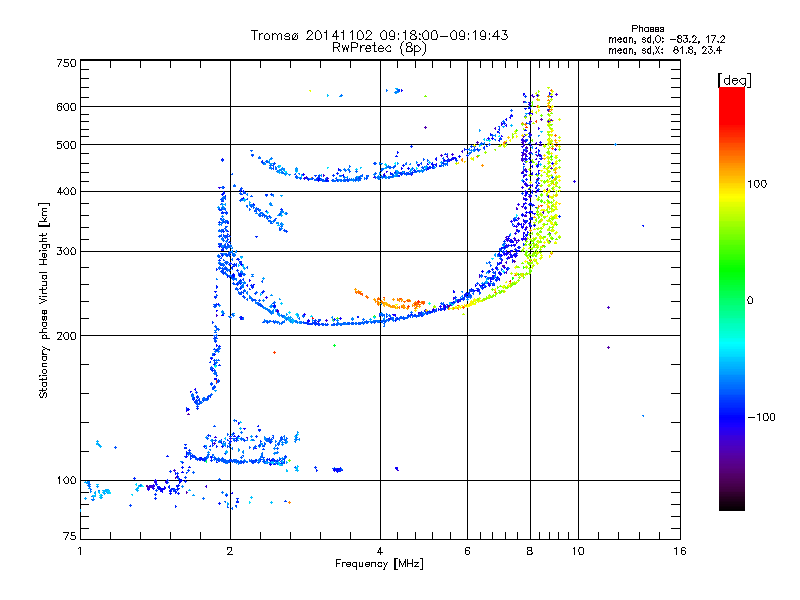
Task: Click colorbar tick label 0
Action: tap(750, 301)
